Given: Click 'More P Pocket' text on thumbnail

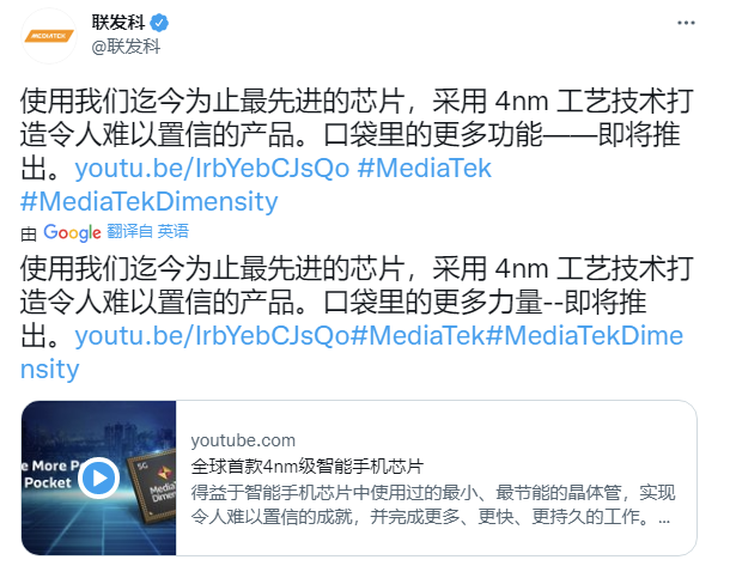Looking at the screenshot, I should coord(51,474).
